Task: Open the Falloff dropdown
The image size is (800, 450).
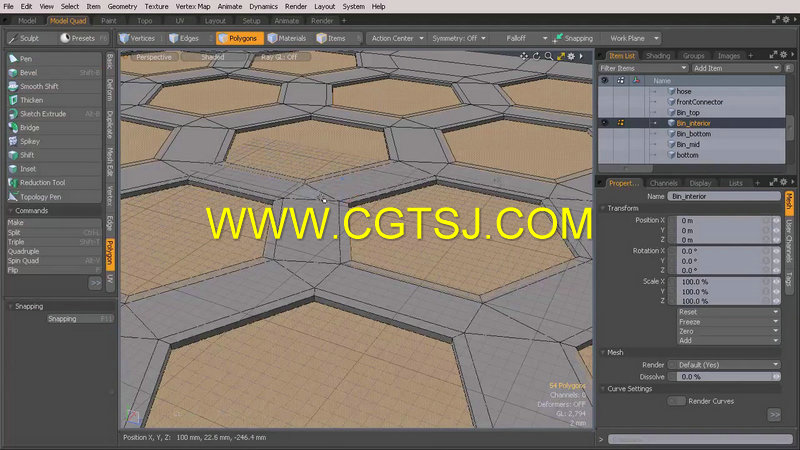Action: point(520,38)
